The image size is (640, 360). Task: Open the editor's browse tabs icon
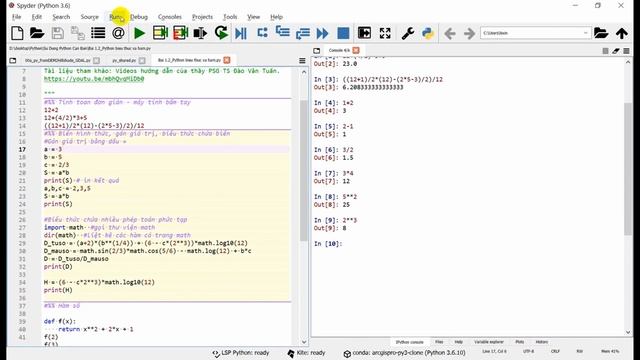click(13, 60)
